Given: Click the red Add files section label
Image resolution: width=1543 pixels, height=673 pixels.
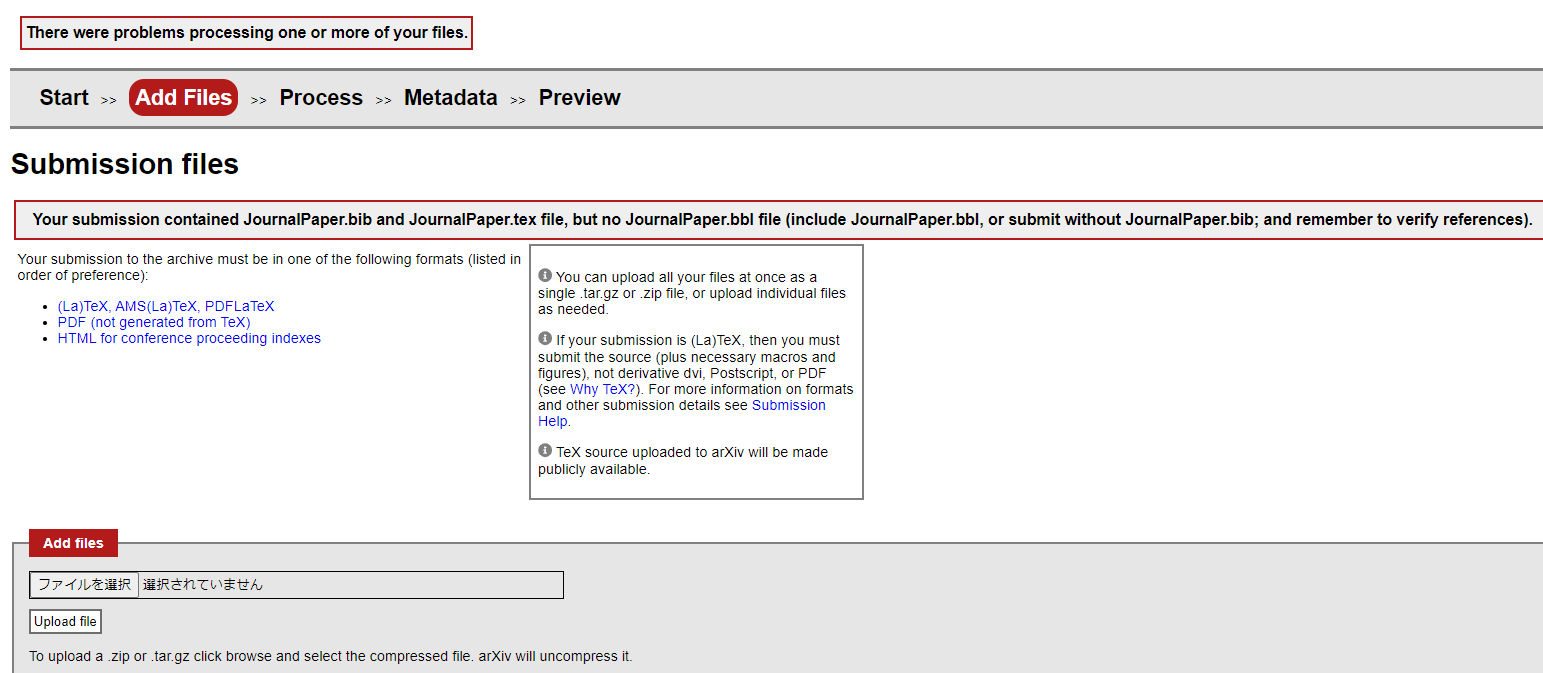Looking at the screenshot, I should point(73,543).
